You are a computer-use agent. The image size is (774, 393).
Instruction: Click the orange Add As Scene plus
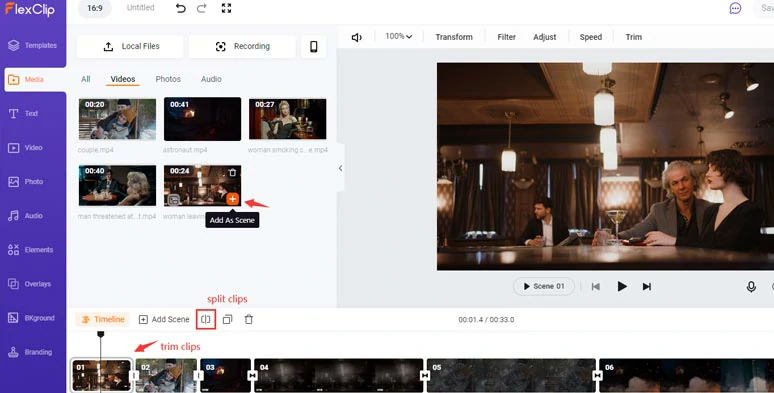click(x=232, y=199)
